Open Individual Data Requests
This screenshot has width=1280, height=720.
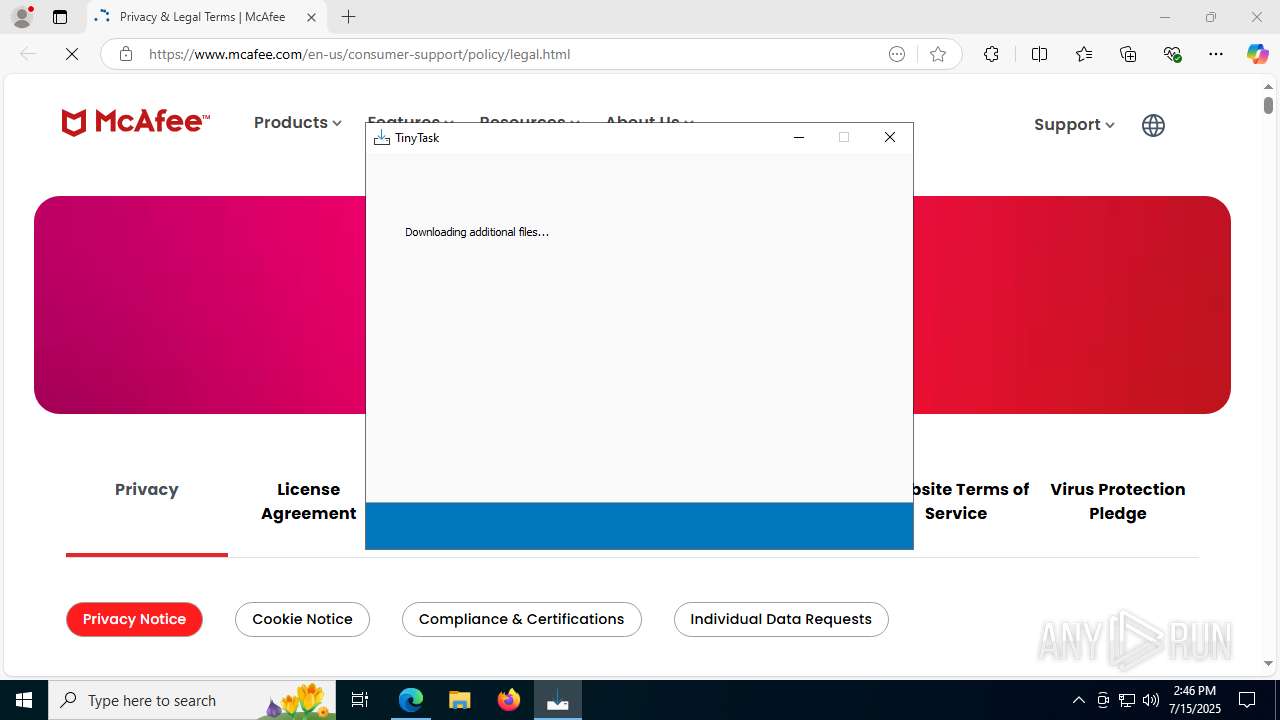click(x=781, y=619)
